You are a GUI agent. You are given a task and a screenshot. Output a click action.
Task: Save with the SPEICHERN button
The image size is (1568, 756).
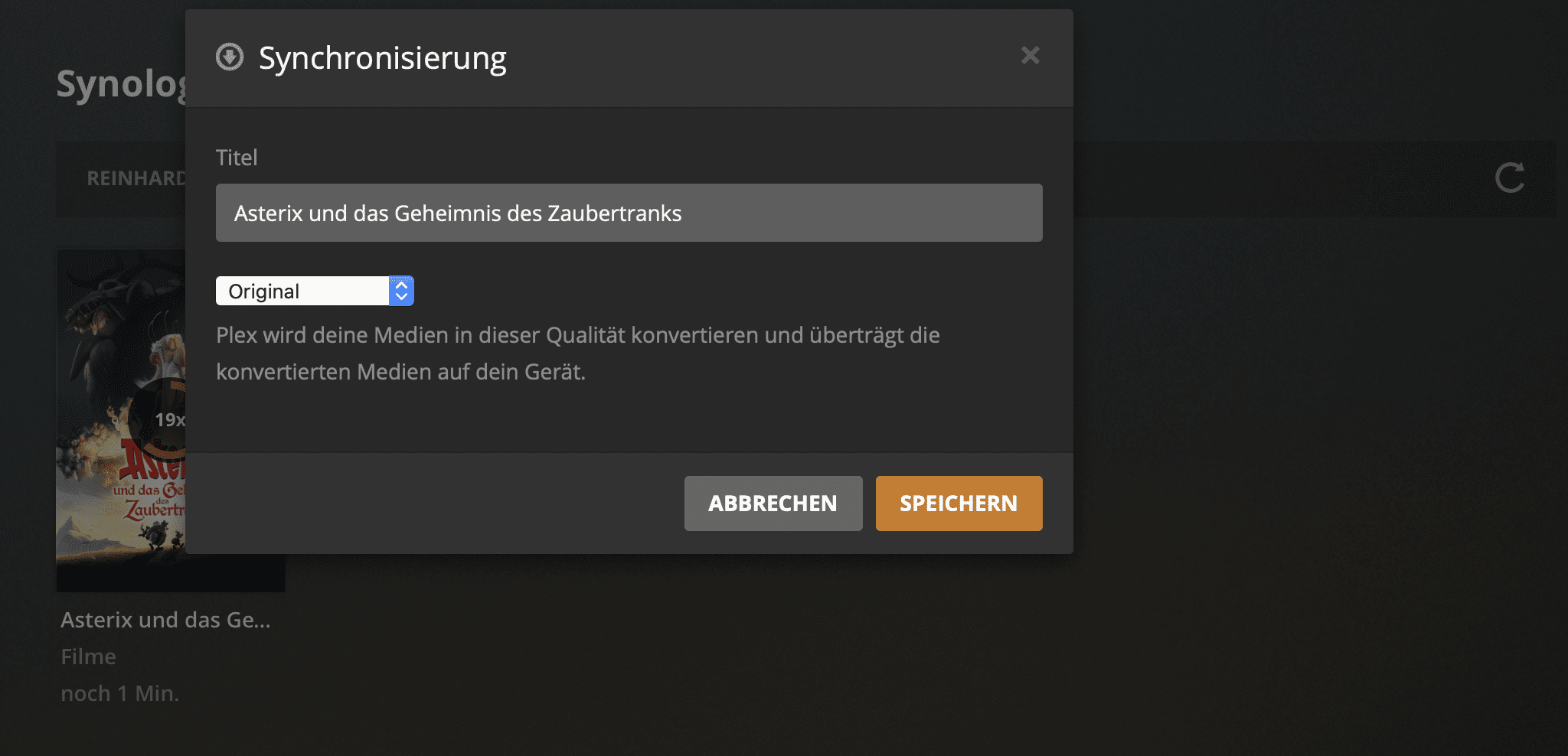point(959,503)
